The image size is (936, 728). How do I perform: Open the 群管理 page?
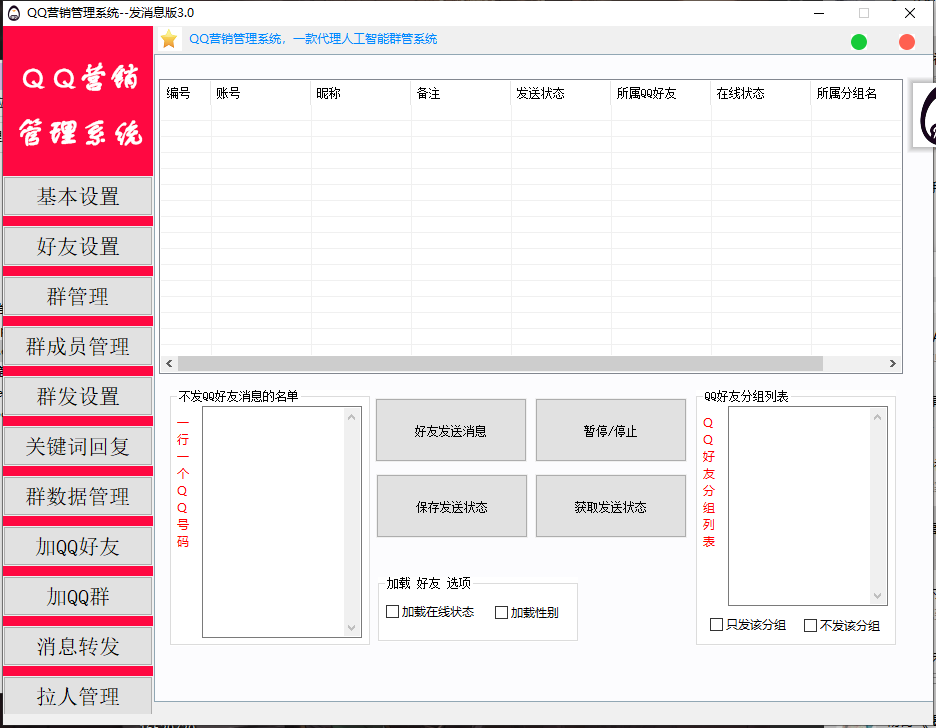(78, 297)
